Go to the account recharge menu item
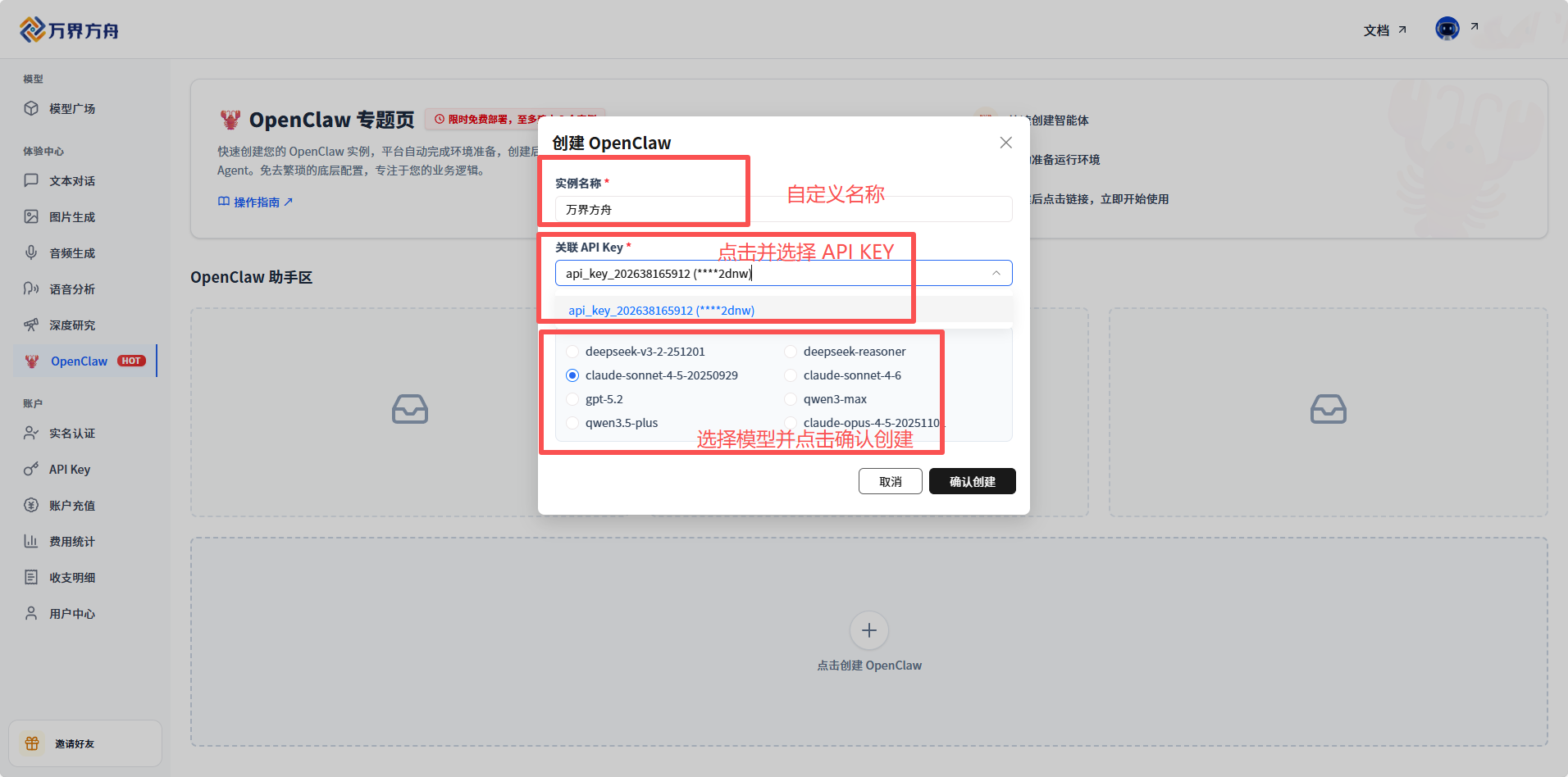1568x777 pixels. coord(72,505)
